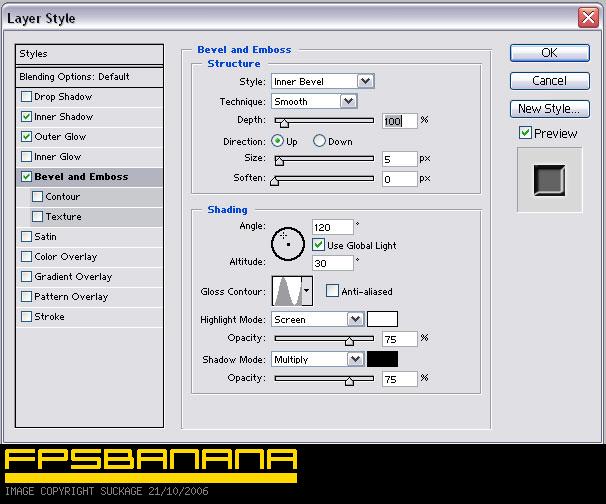The height and width of the screenshot is (504, 606).
Task: Click the Soften px input field
Action: (400, 179)
